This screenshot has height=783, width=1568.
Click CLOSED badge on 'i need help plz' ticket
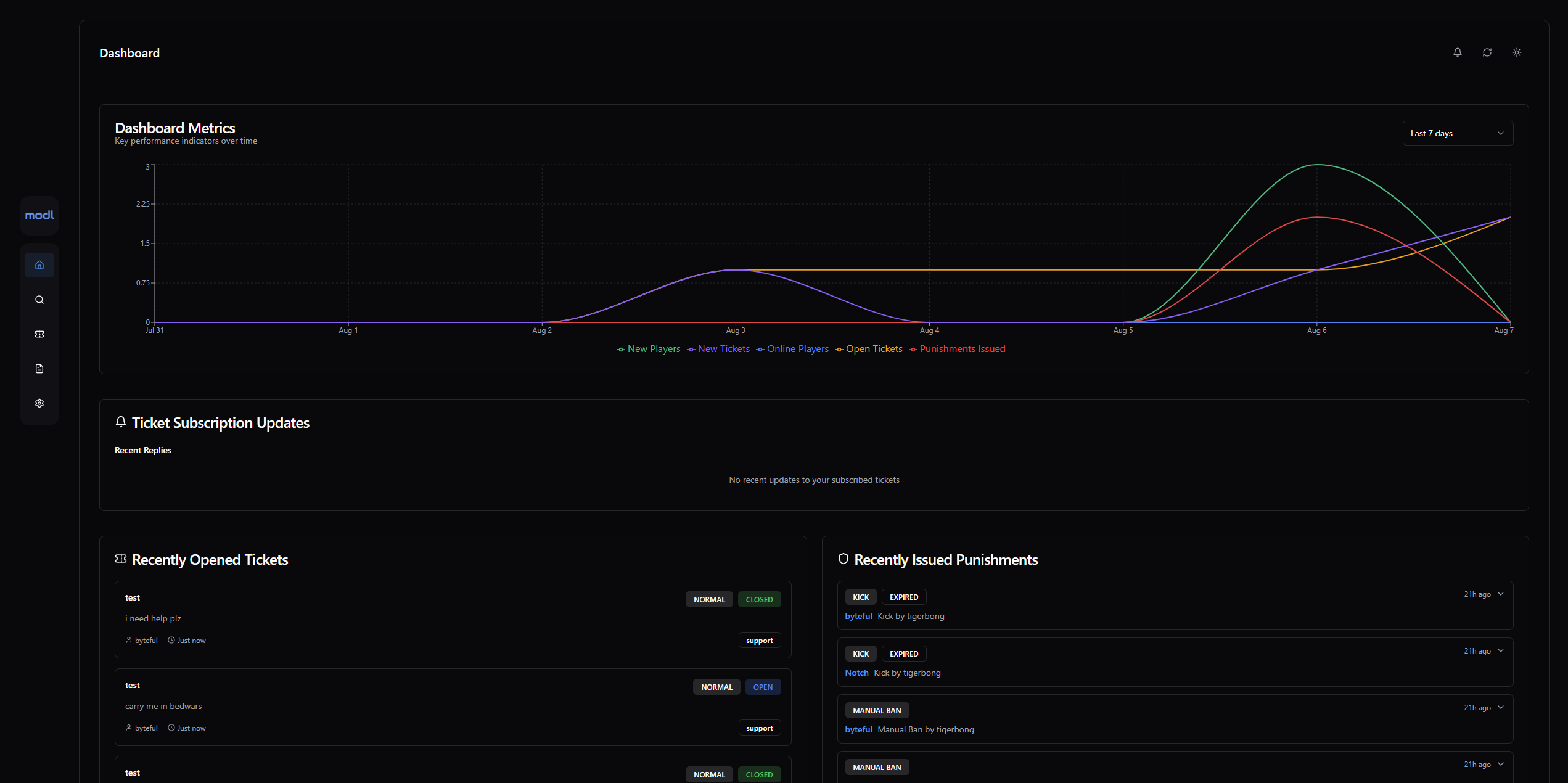tap(759, 599)
